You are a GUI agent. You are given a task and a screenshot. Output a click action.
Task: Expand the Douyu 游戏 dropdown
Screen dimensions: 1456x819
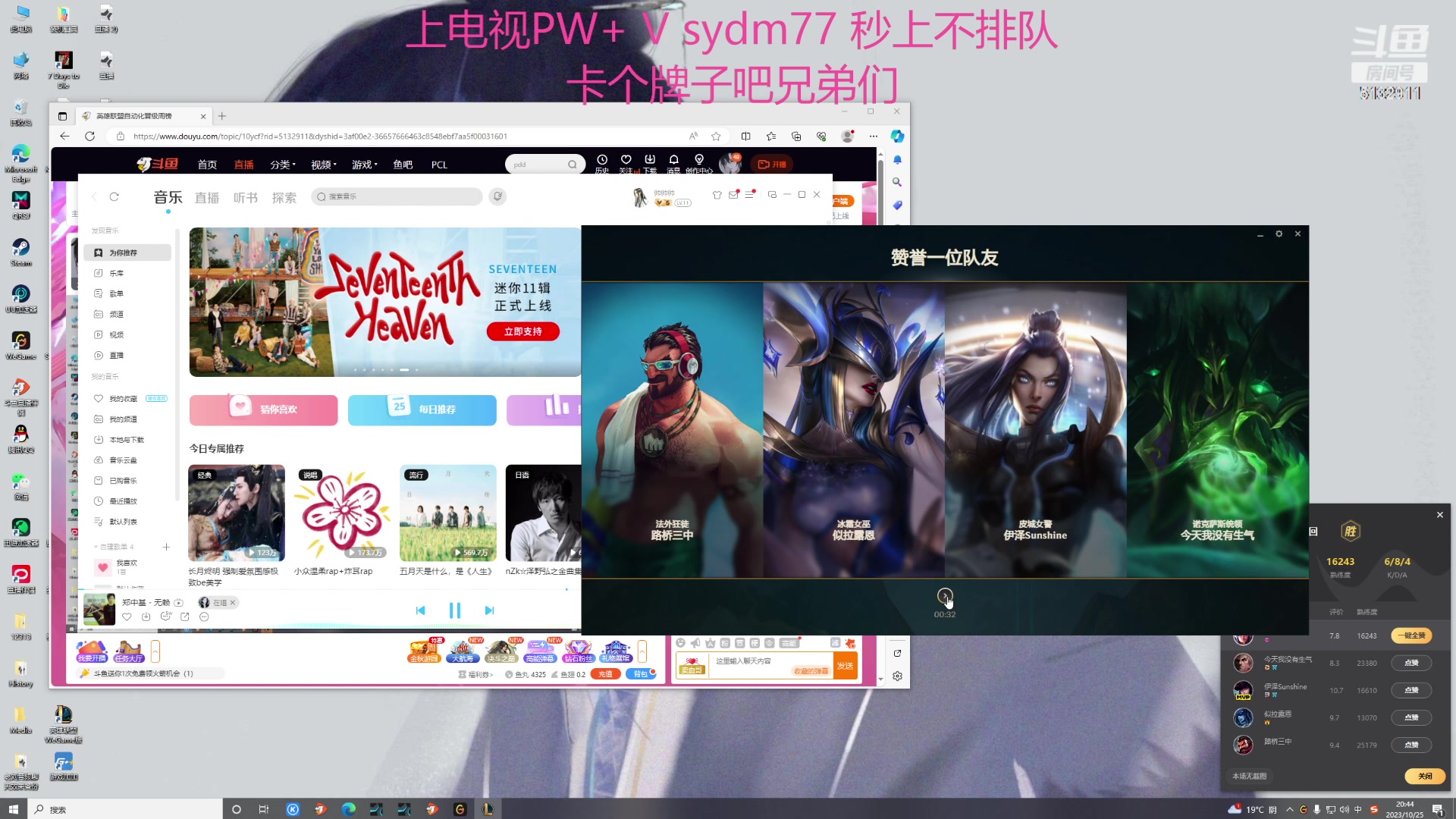coord(365,165)
